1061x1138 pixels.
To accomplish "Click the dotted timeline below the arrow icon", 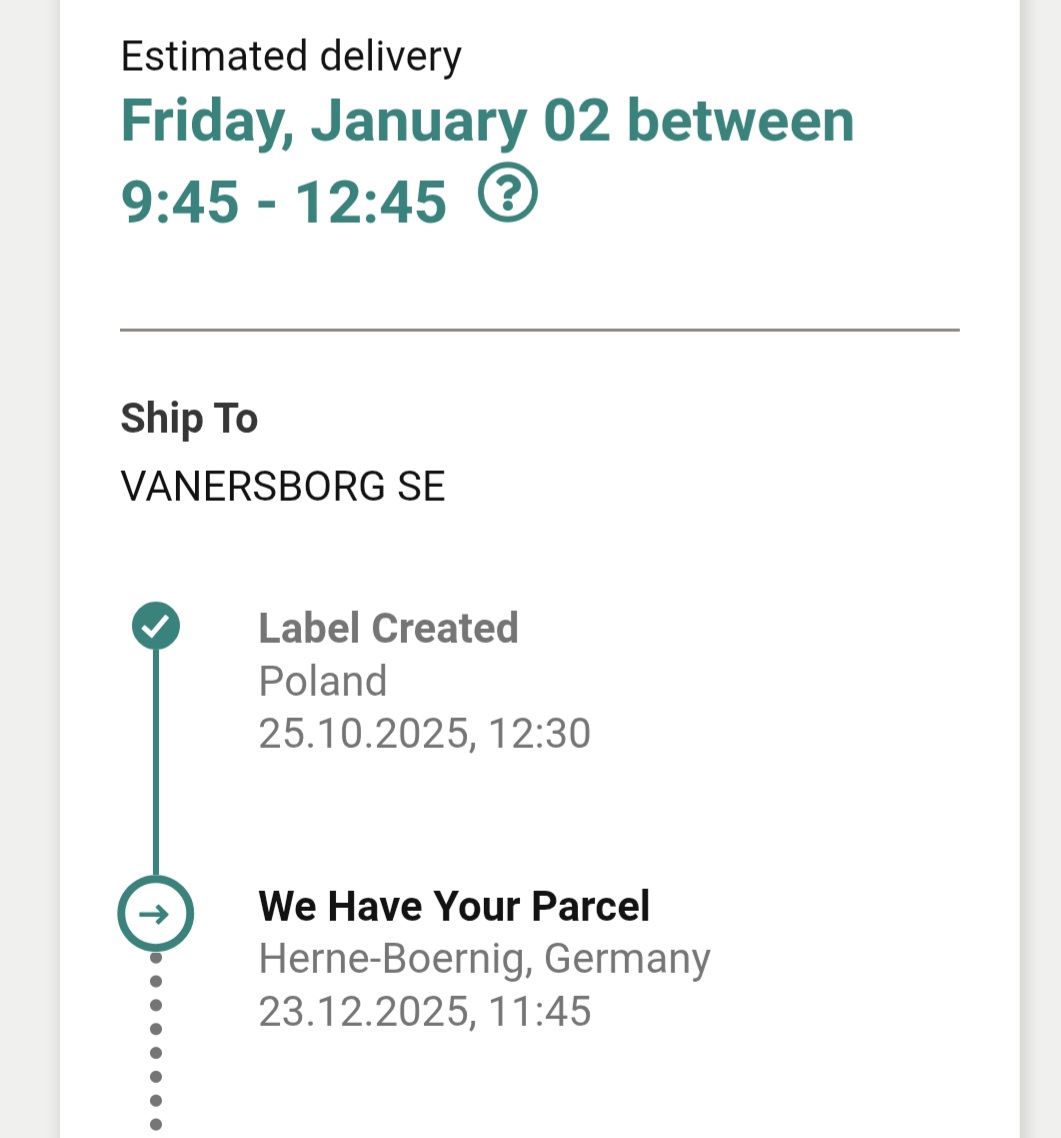I will (x=155, y=1040).
